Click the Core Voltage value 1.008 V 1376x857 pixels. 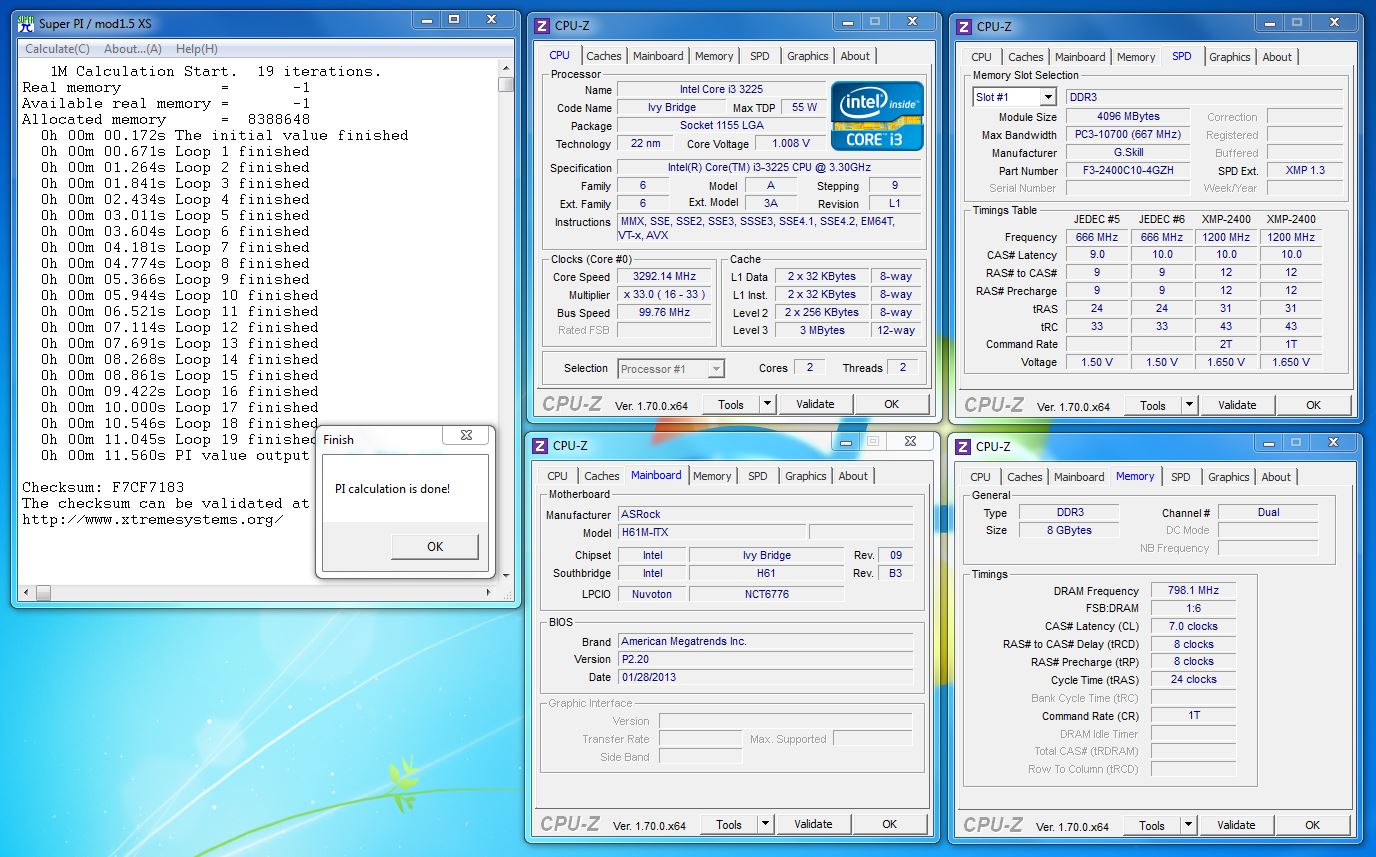click(x=792, y=144)
